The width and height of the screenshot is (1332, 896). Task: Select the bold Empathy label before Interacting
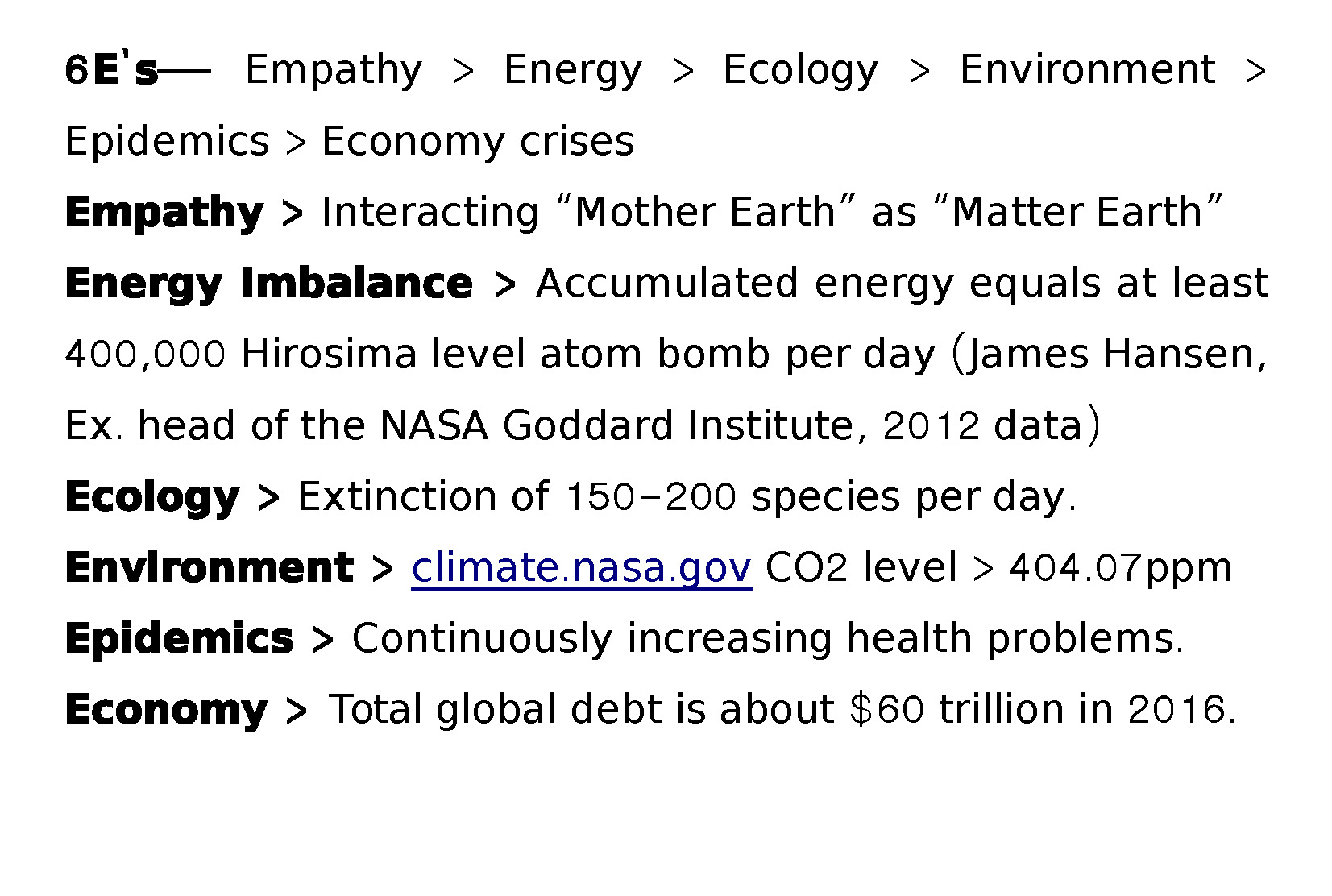pyautogui.click(x=164, y=214)
